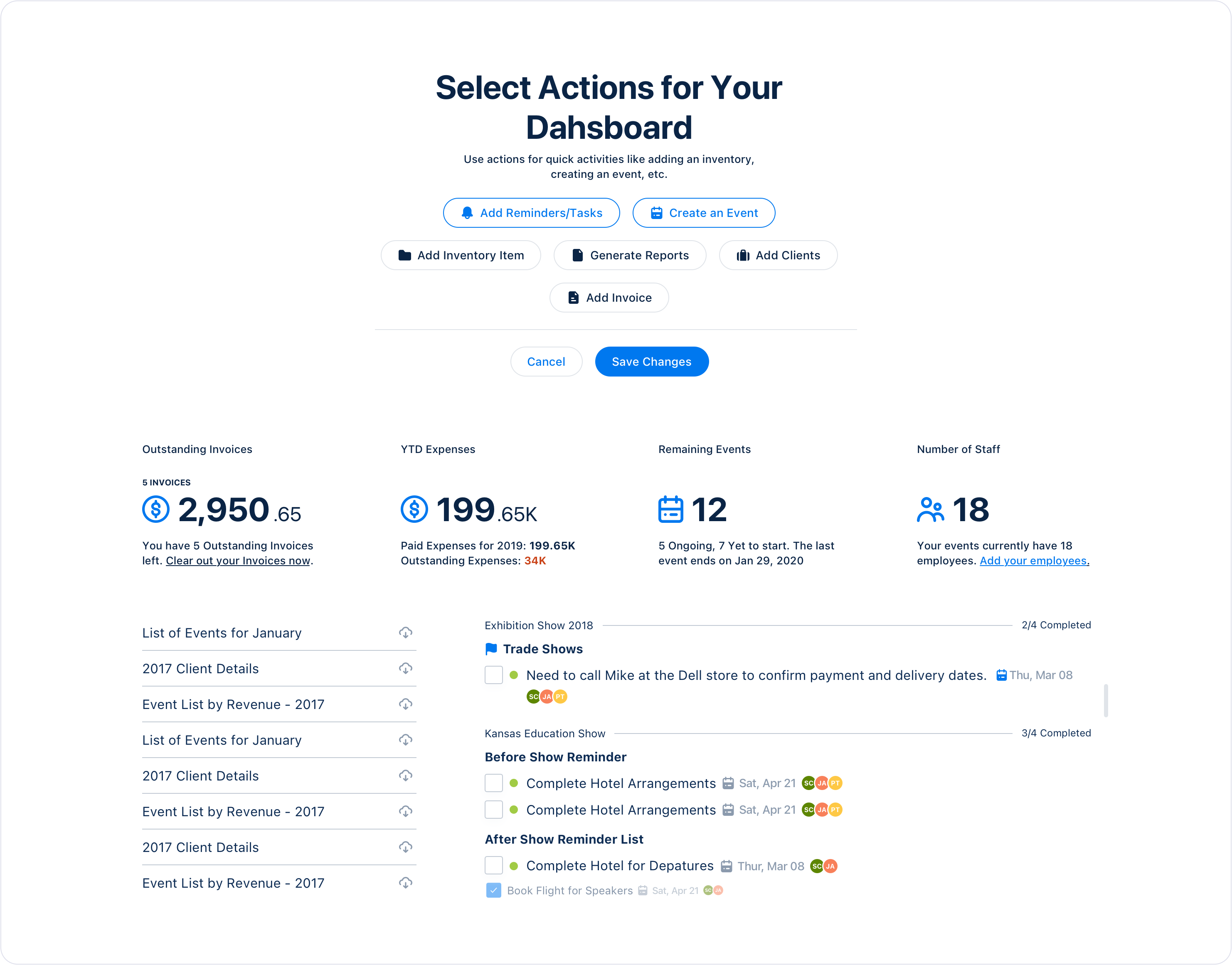Click the Number of Staff people icon

coord(930,509)
